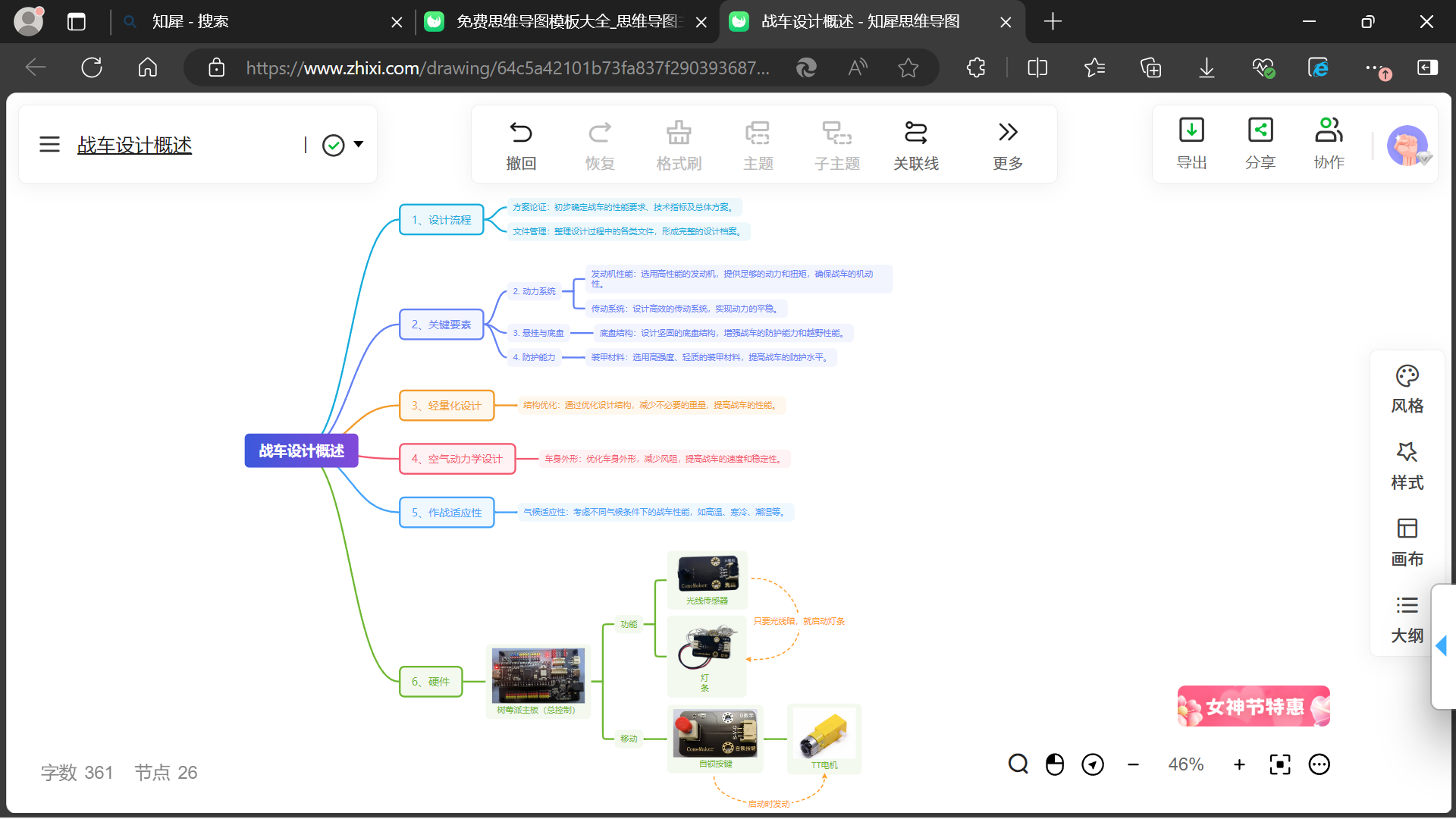
Task: Toggle the mouse mode icon
Action: [x=1055, y=764]
